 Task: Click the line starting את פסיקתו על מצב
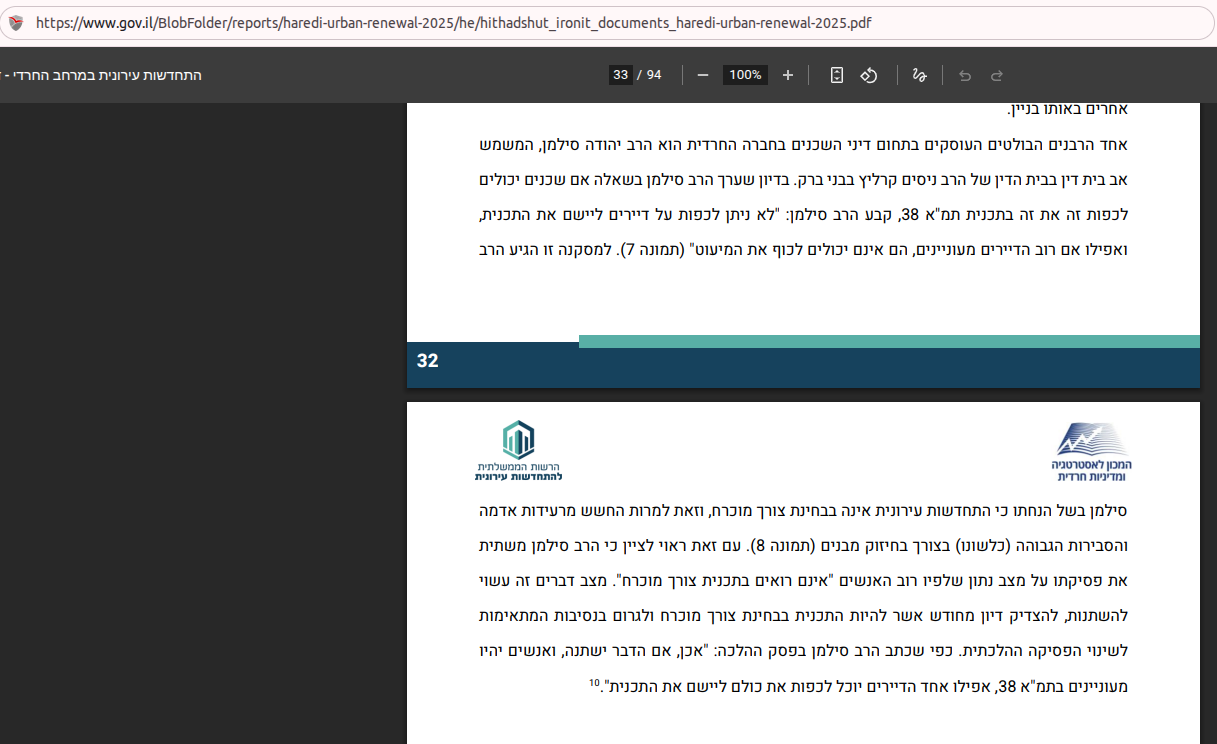(x=804, y=580)
